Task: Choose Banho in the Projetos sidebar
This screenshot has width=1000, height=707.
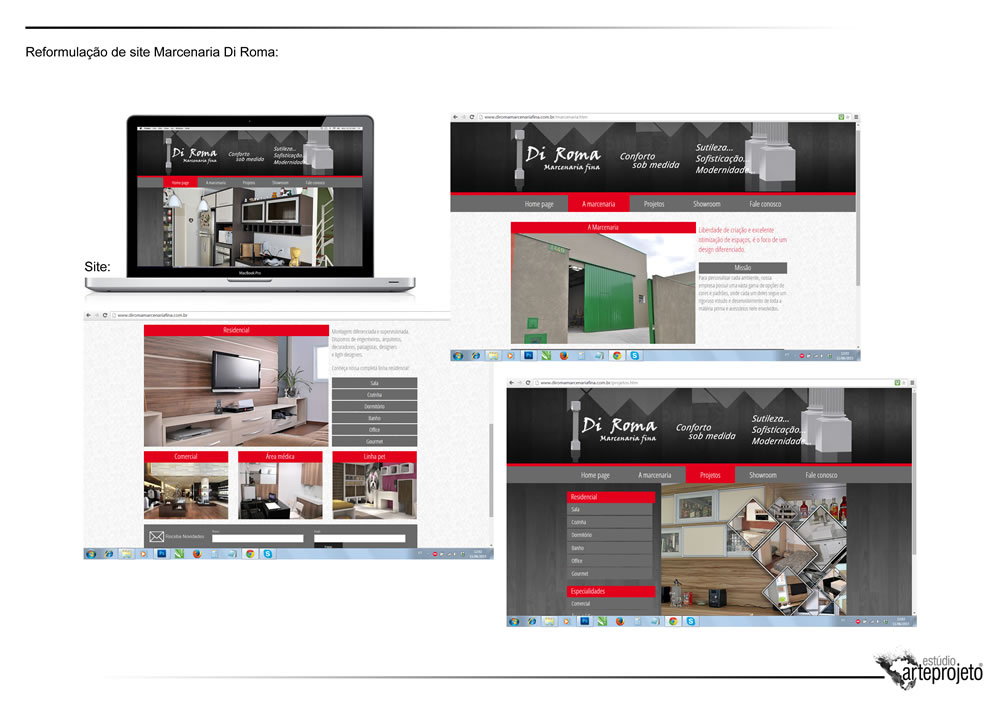Action: (611, 548)
